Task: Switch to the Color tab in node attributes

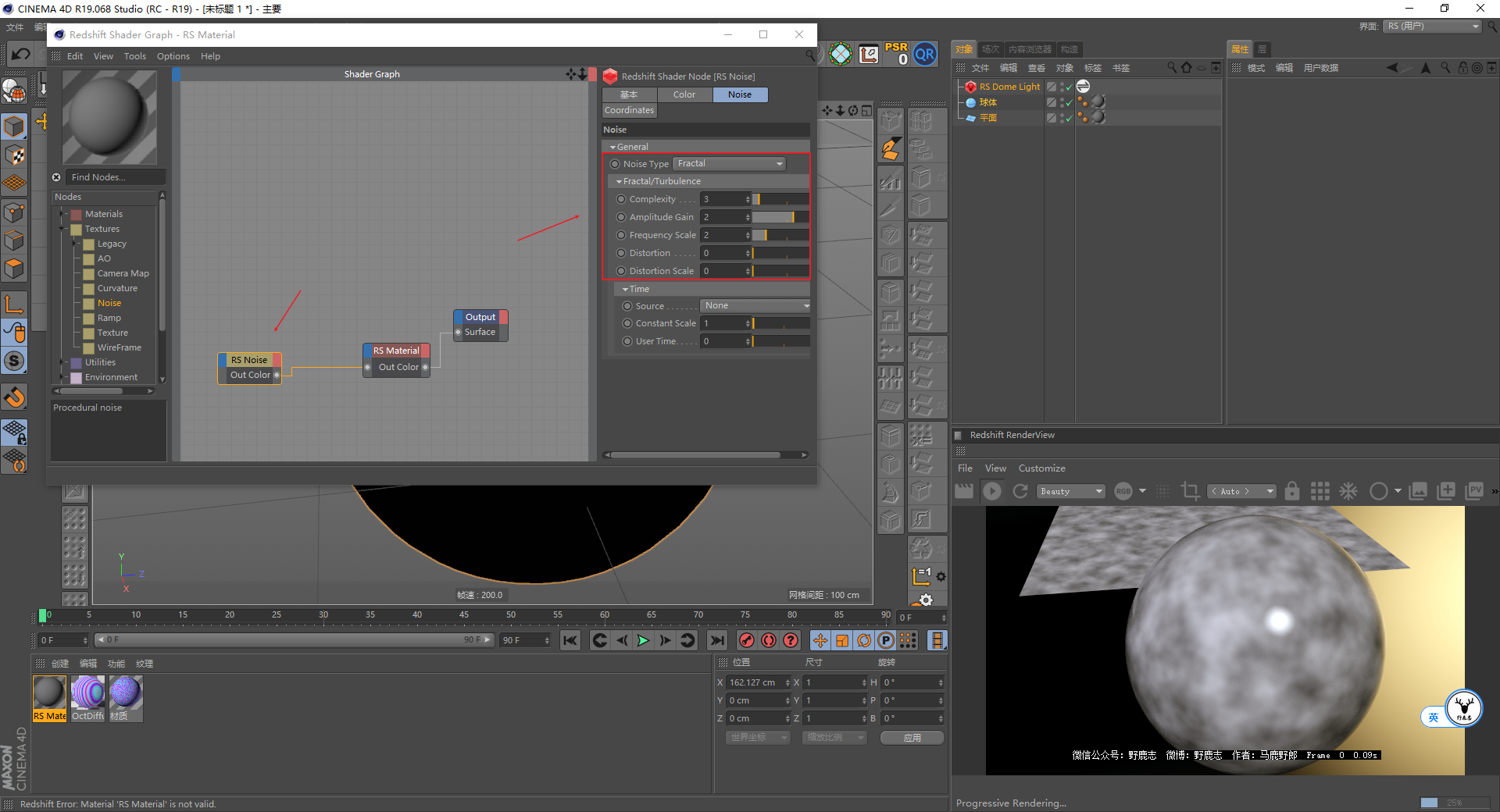Action: 684,94
